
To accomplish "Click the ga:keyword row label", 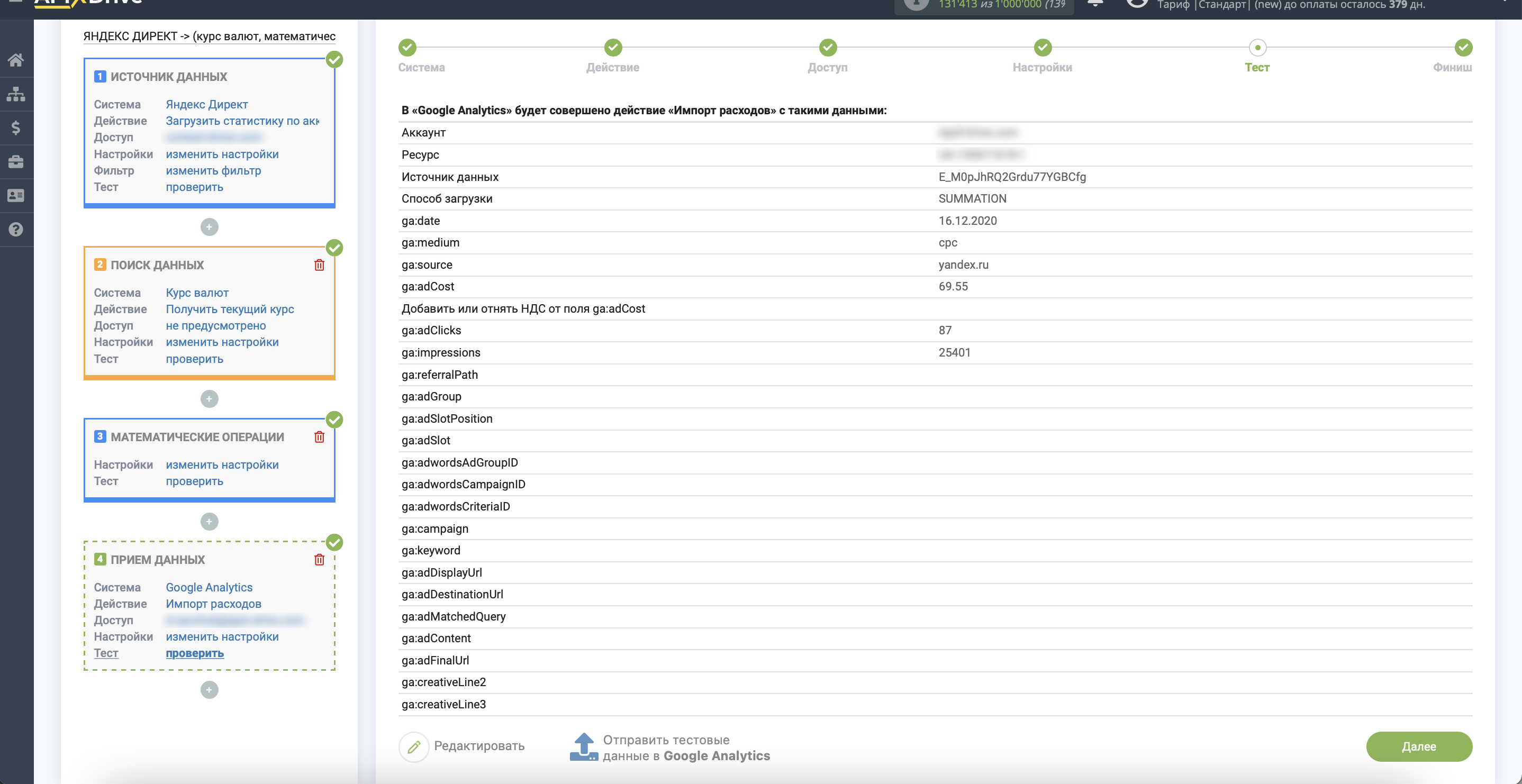I will tap(431, 551).
